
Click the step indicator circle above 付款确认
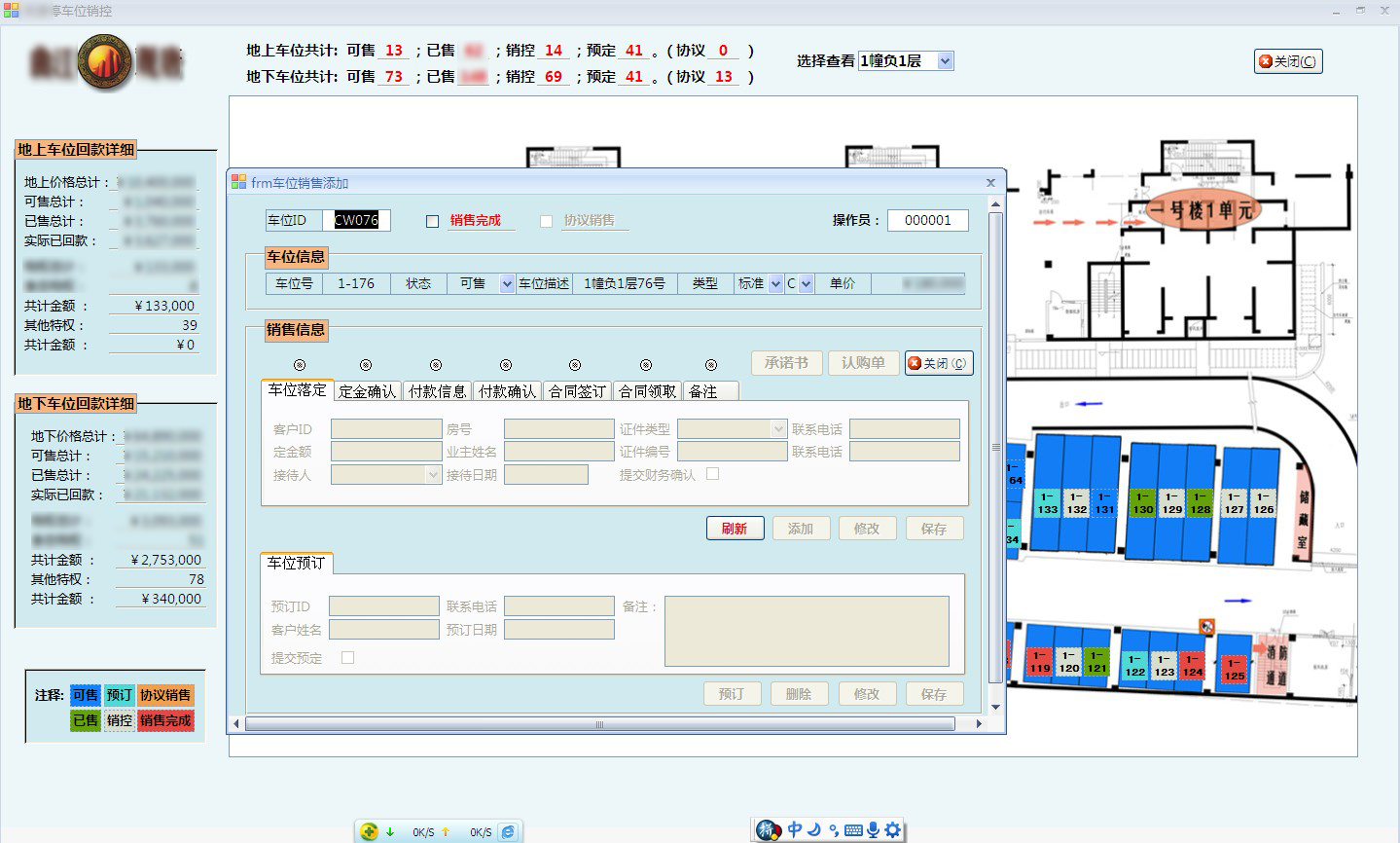[506, 365]
